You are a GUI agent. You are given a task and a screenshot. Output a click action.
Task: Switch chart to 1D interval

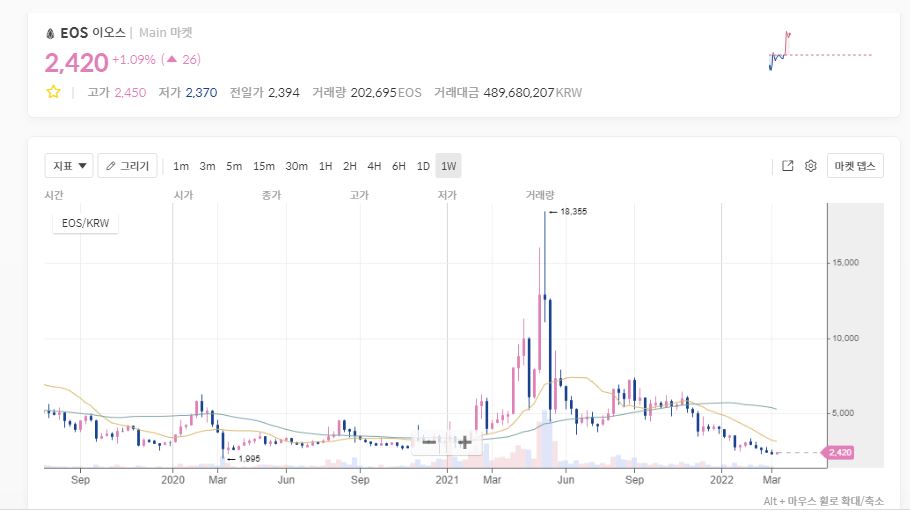pyautogui.click(x=423, y=166)
